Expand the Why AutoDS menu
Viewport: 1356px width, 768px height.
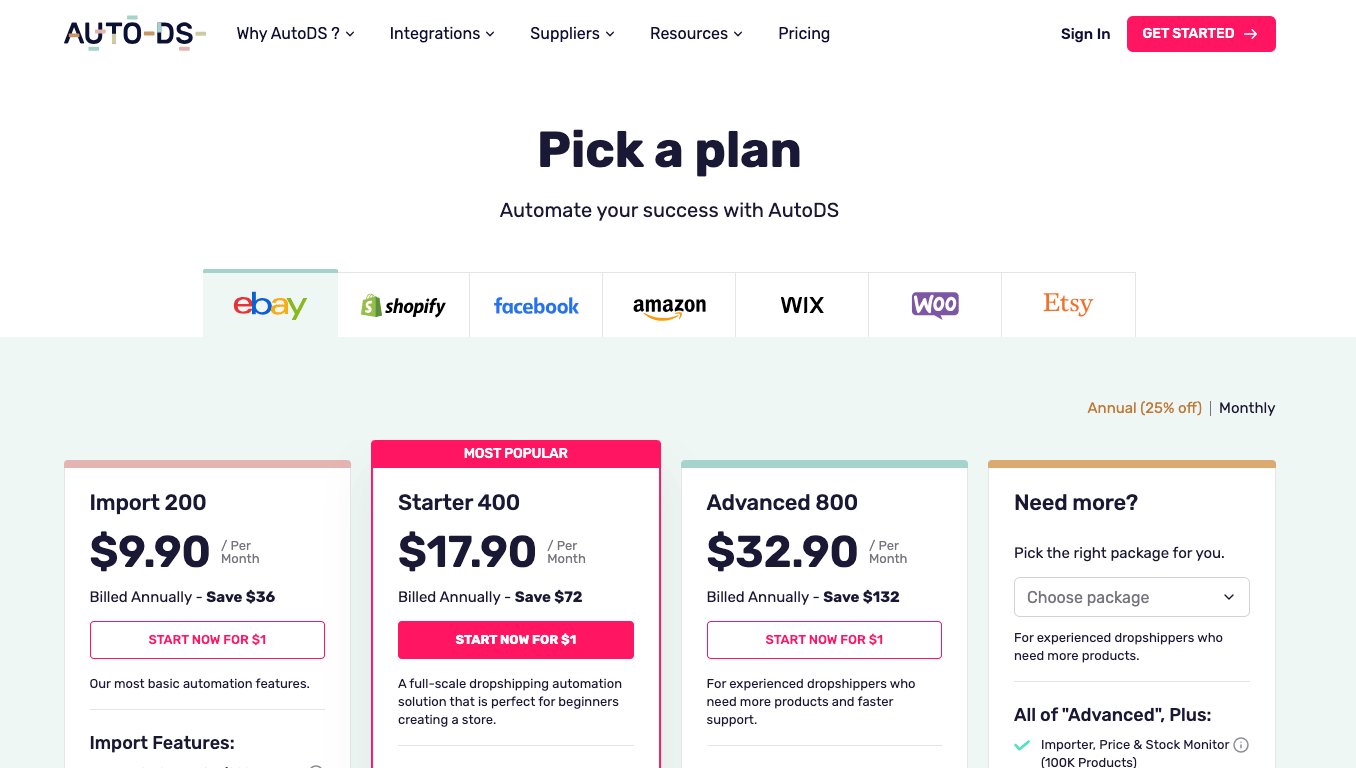point(295,34)
